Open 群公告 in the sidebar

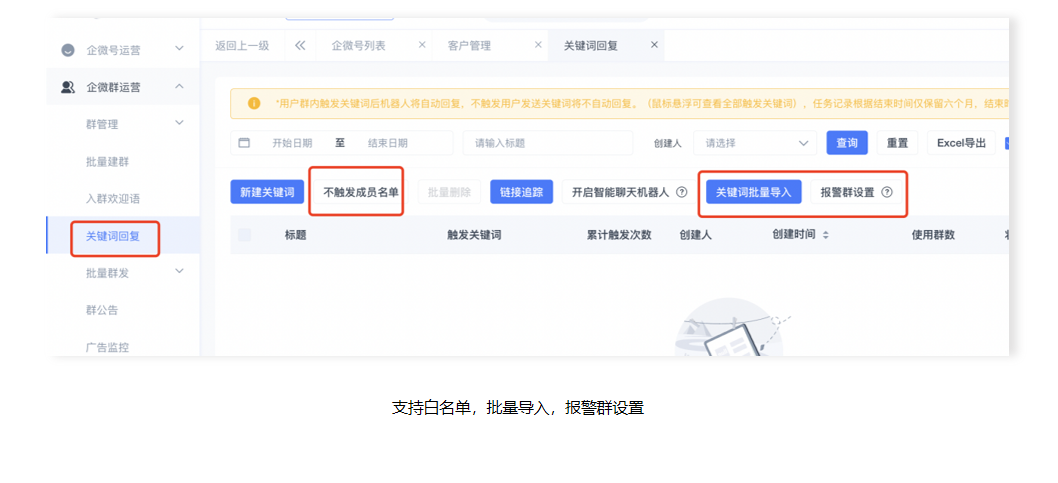(x=102, y=310)
